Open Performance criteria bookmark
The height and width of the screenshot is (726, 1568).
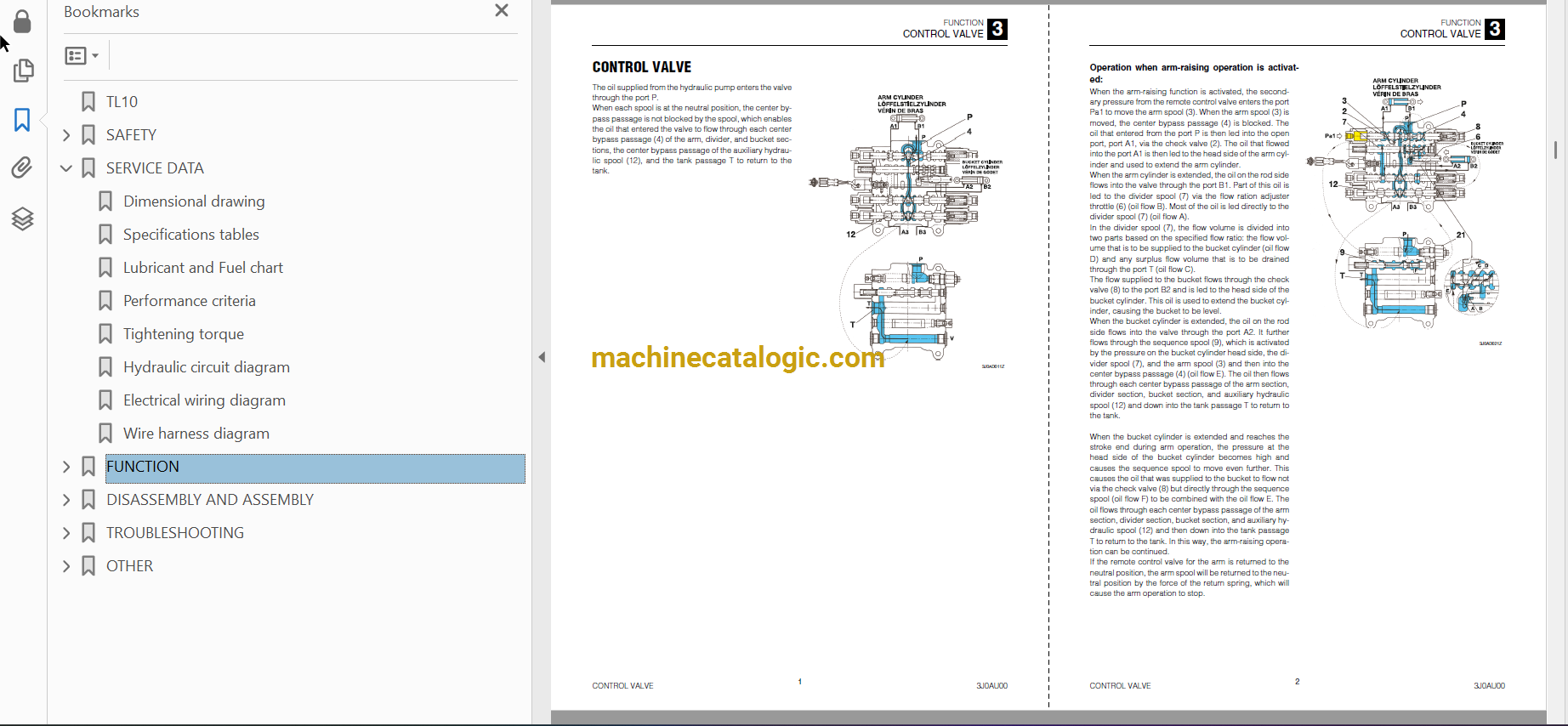pyautogui.click(x=190, y=301)
